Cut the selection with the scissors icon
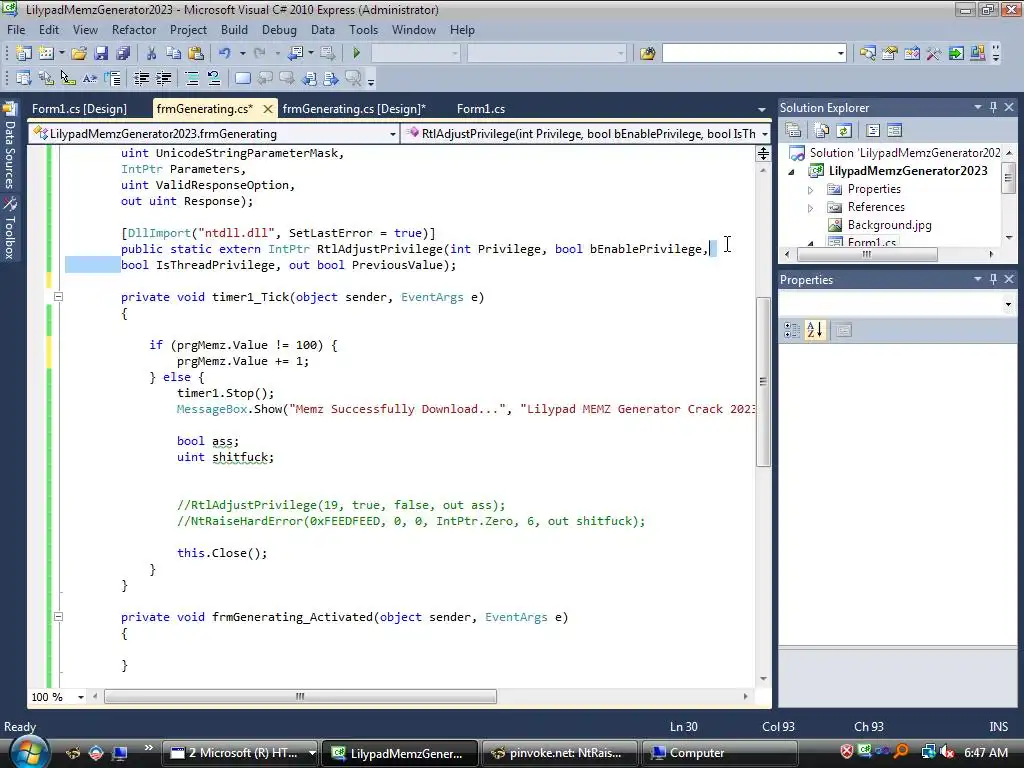The width and height of the screenshot is (1024, 768). pyautogui.click(x=151, y=53)
